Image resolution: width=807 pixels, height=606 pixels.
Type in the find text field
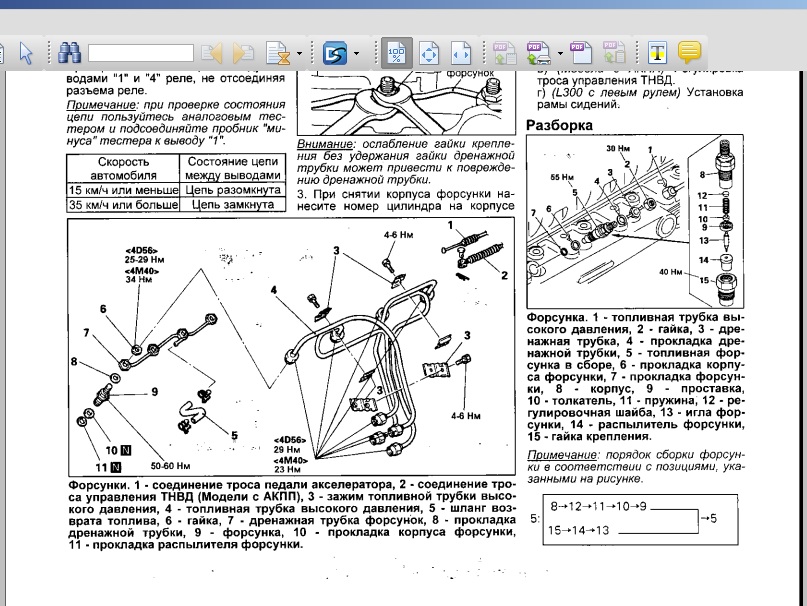(x=140, y=52)
